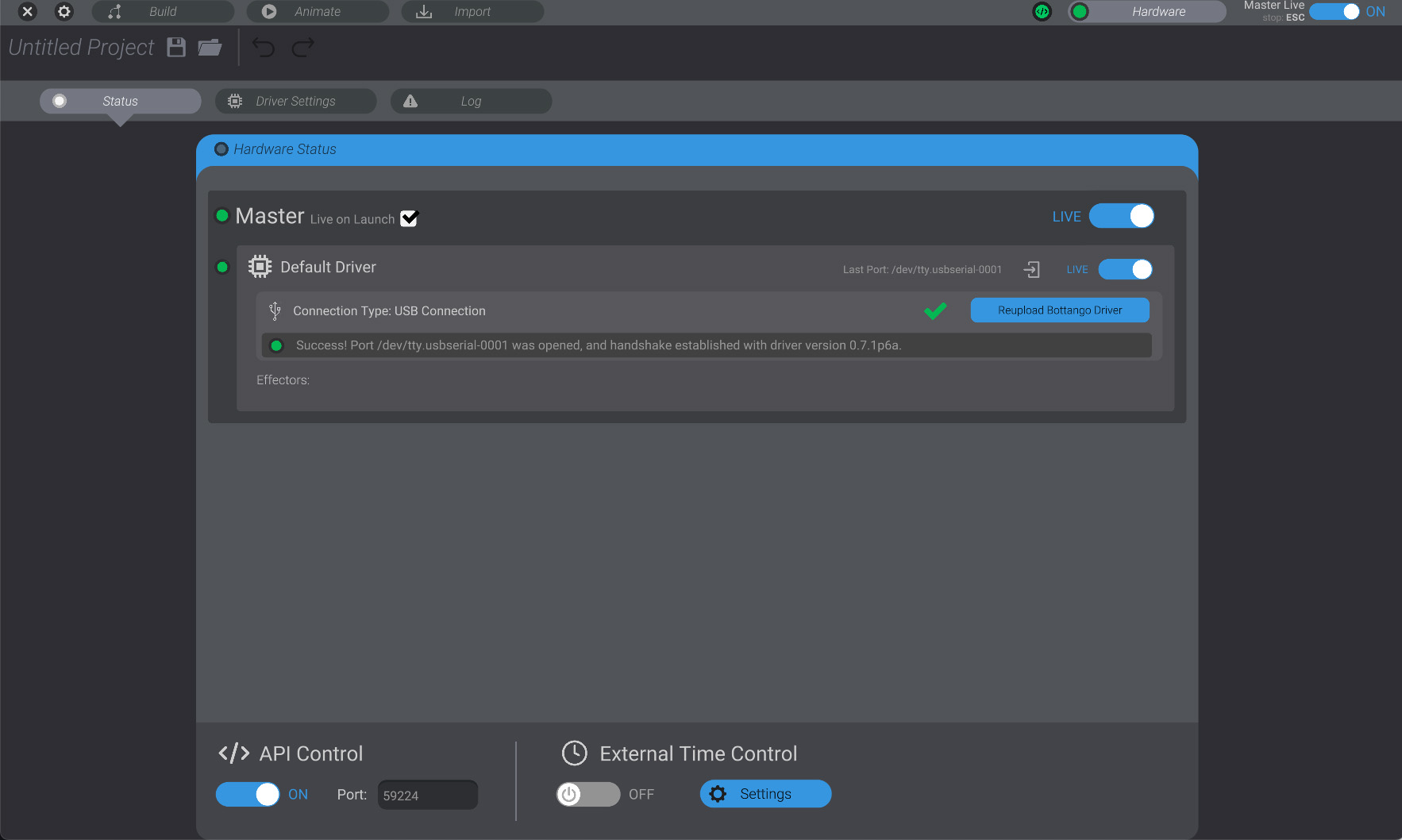The image size is (1402, 840).
Task: Close the app with the X icon
Action: tap(27, 11)
